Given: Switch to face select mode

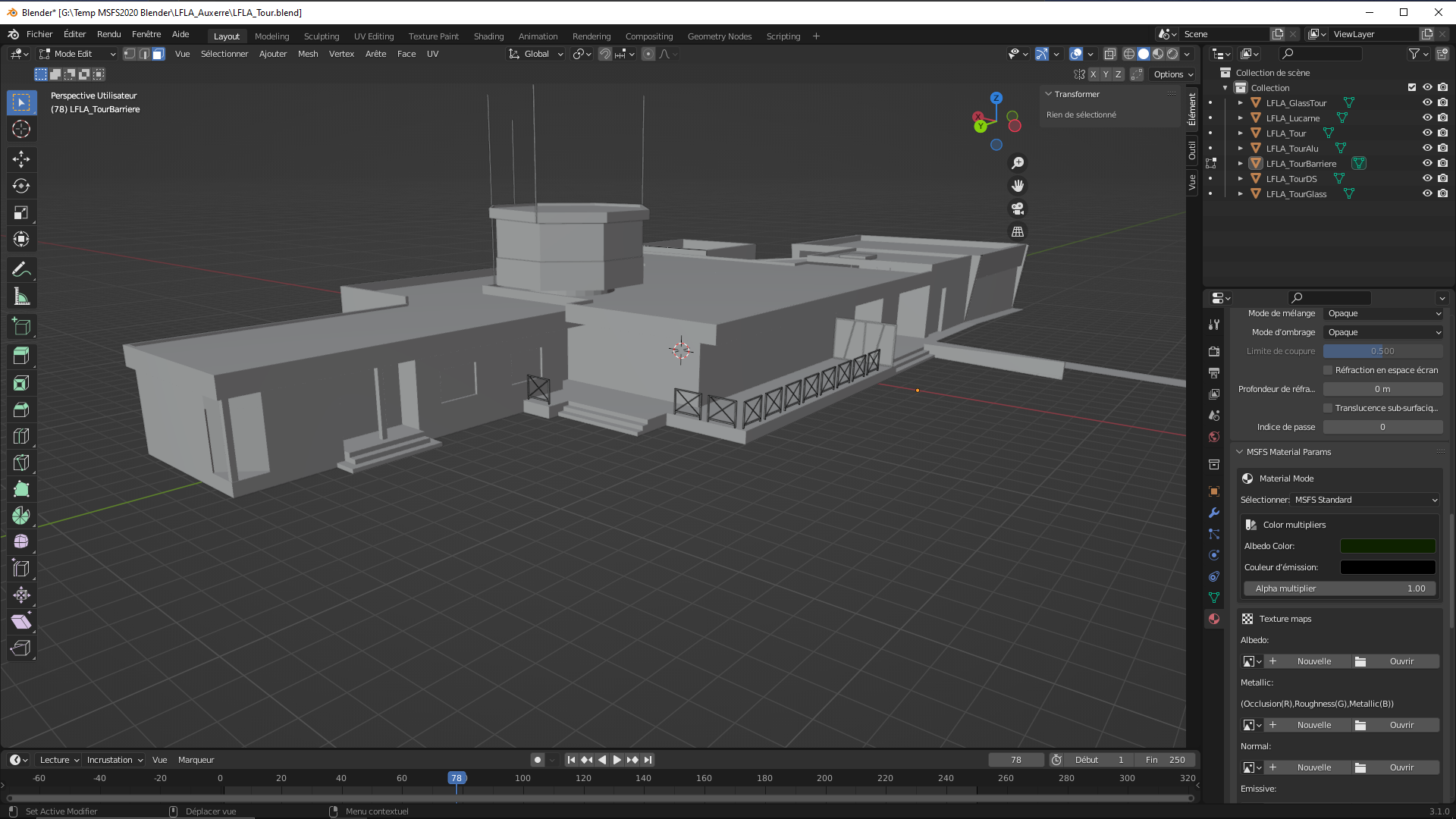Looking at the screenshot, I should (158, 54).
